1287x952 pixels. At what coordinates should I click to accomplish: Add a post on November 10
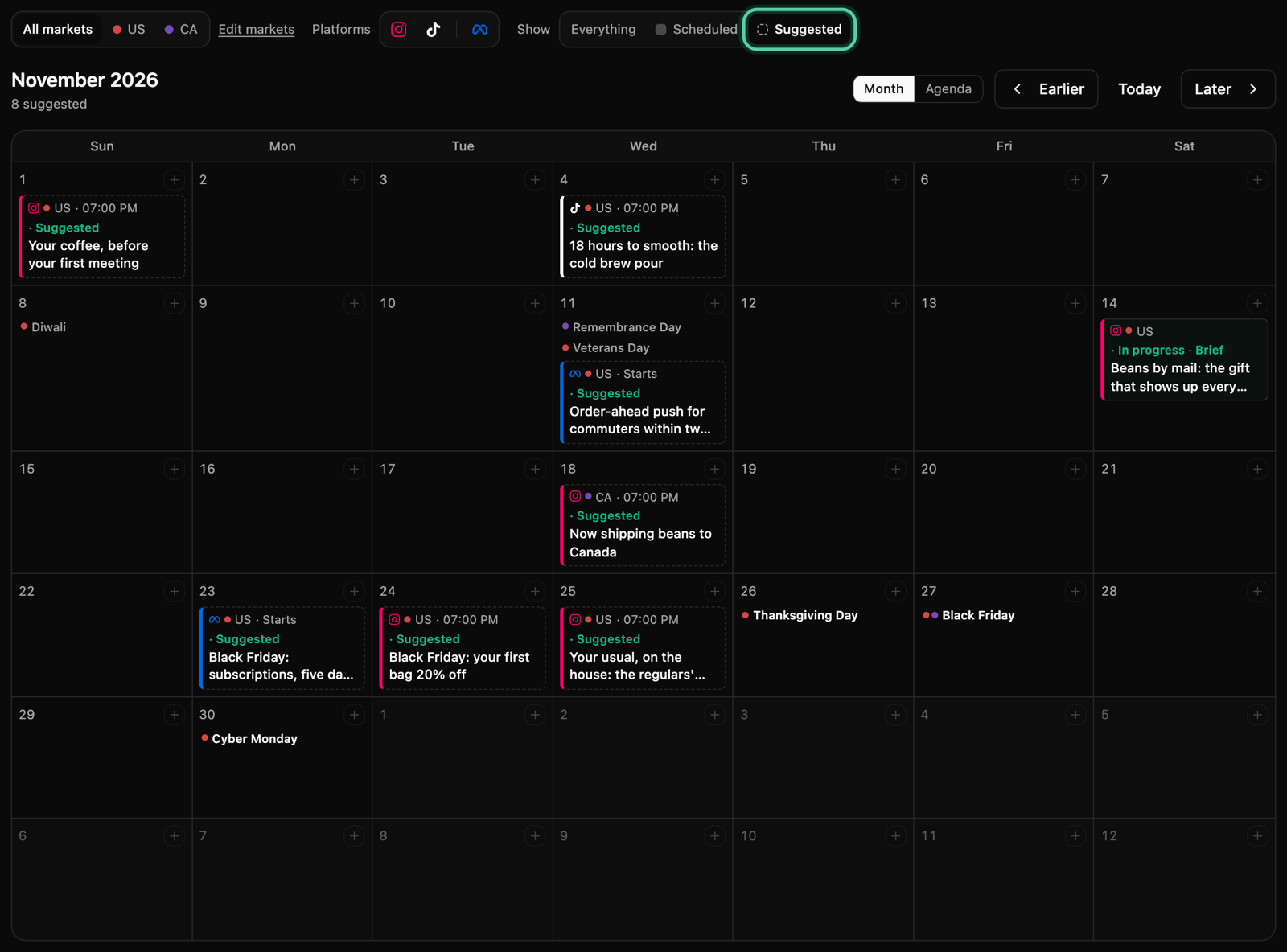(535, 303)
